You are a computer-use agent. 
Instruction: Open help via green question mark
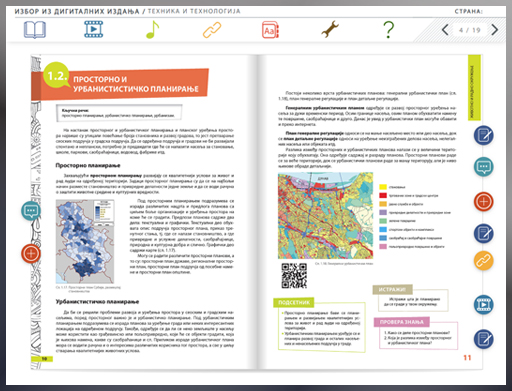389,30
